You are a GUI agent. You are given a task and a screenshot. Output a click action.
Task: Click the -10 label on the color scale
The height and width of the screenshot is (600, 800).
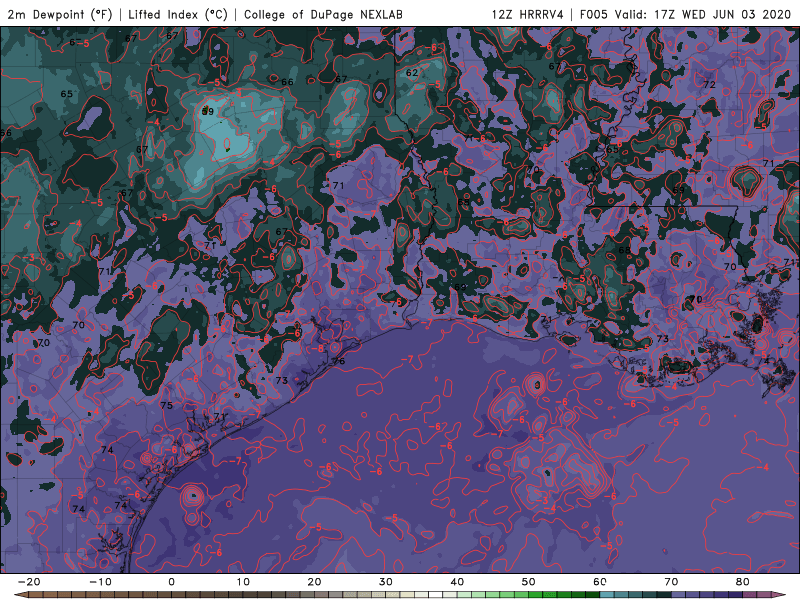coord(100,582)
